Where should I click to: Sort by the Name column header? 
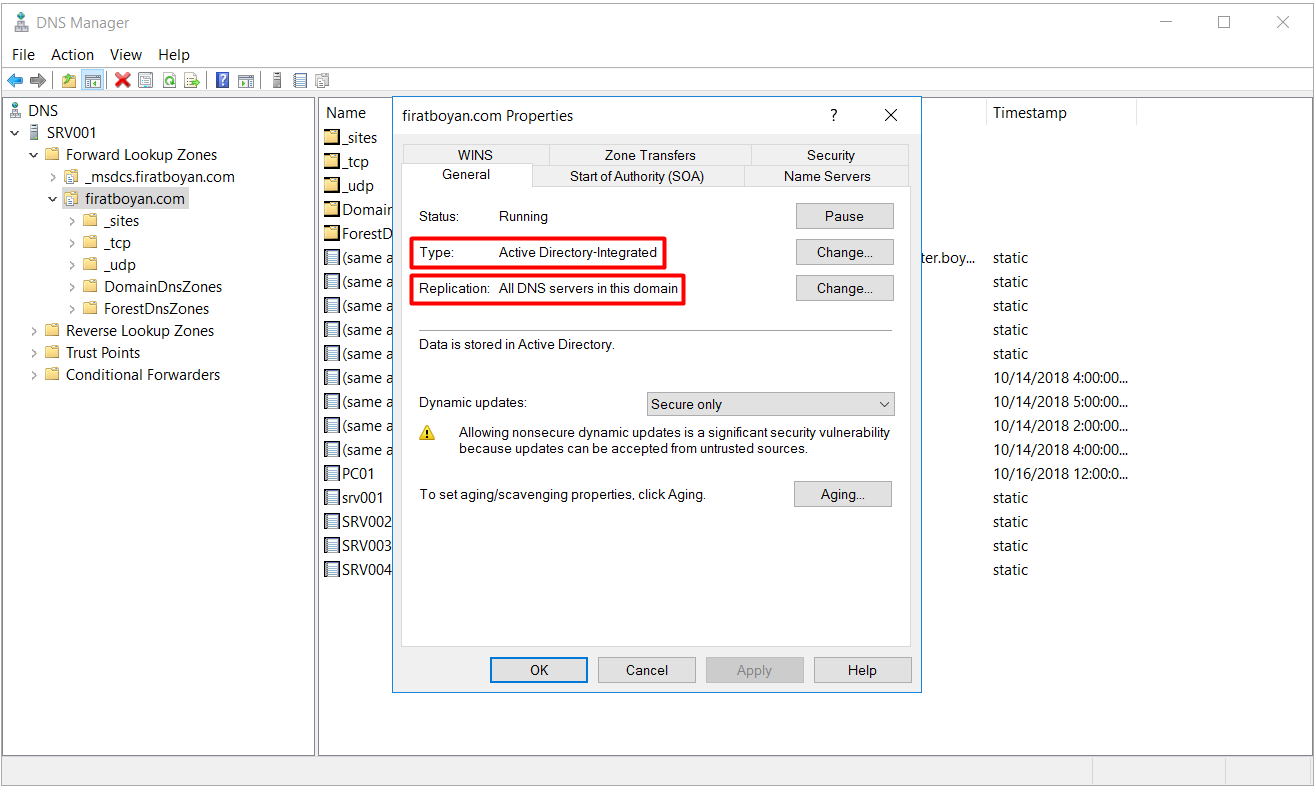pyautogui.click(x=346, y=113)
